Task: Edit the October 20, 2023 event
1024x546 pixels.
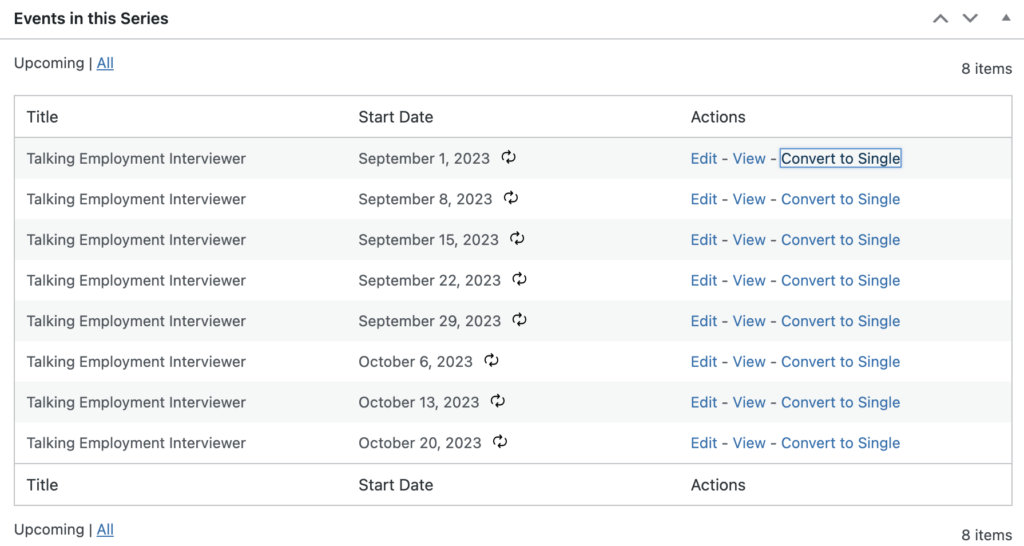Action: coord(704,443)
